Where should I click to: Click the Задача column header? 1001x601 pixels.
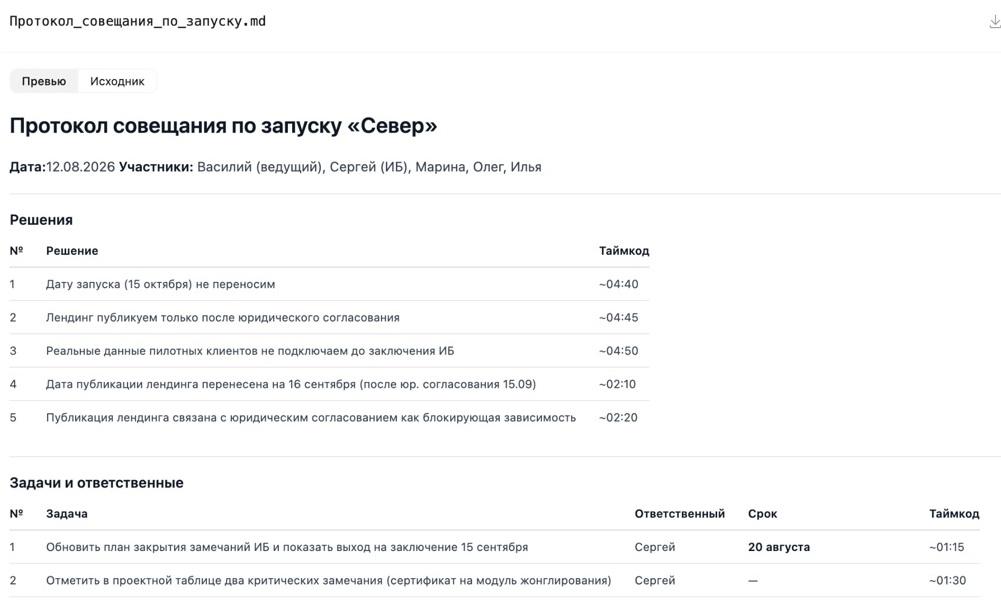pos(66,514)
